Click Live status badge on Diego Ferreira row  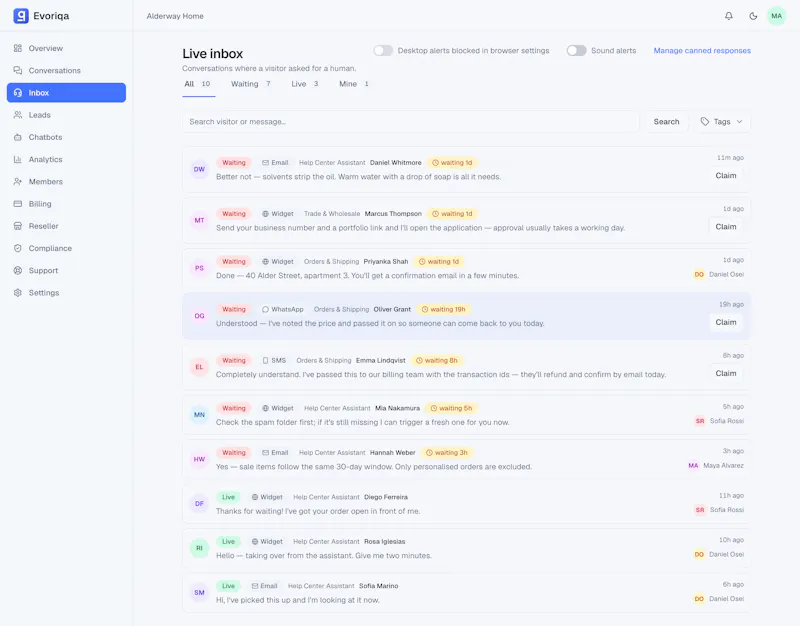coord(228,497)
